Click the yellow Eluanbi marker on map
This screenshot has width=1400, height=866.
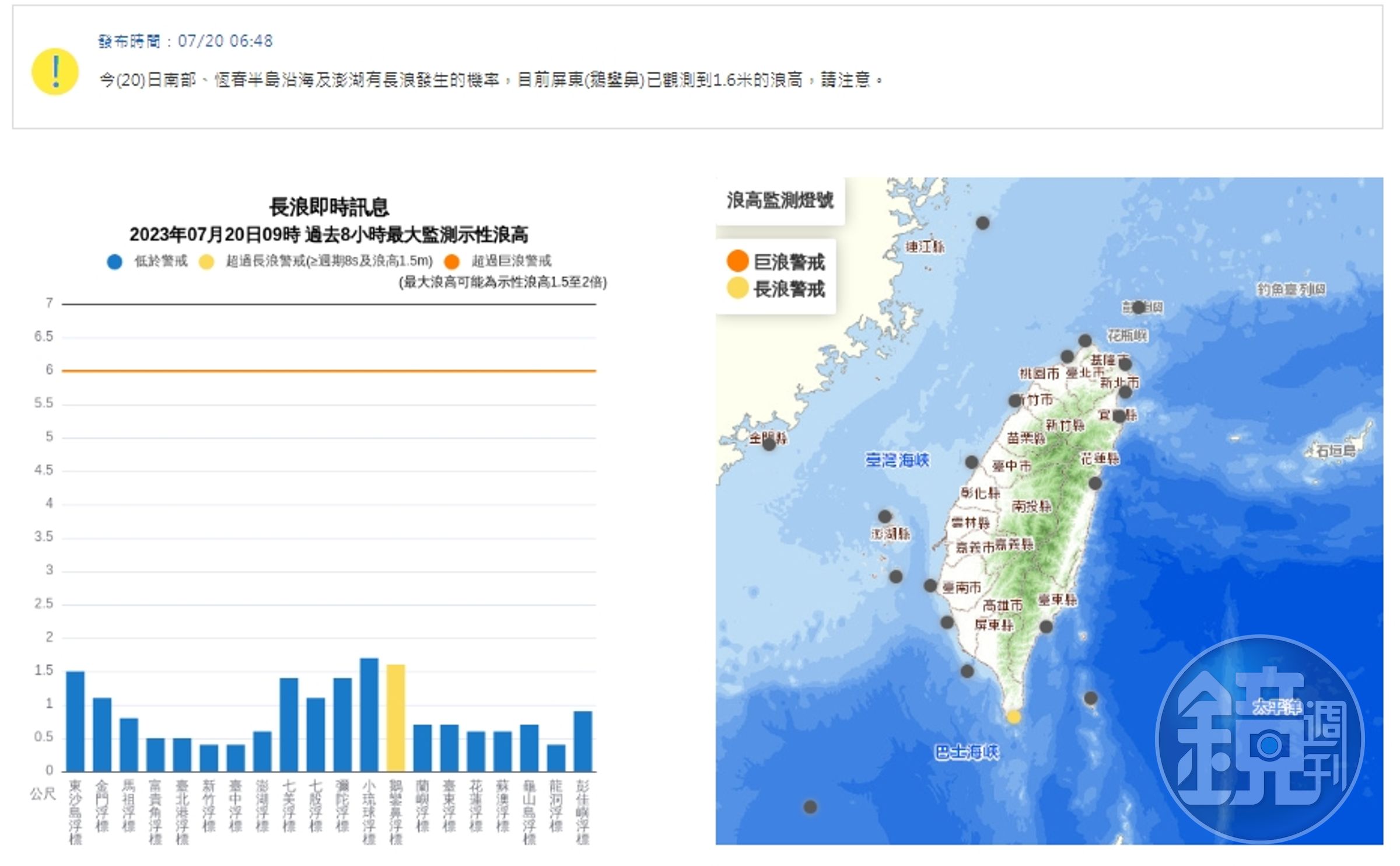click(x=1014, y=717)
